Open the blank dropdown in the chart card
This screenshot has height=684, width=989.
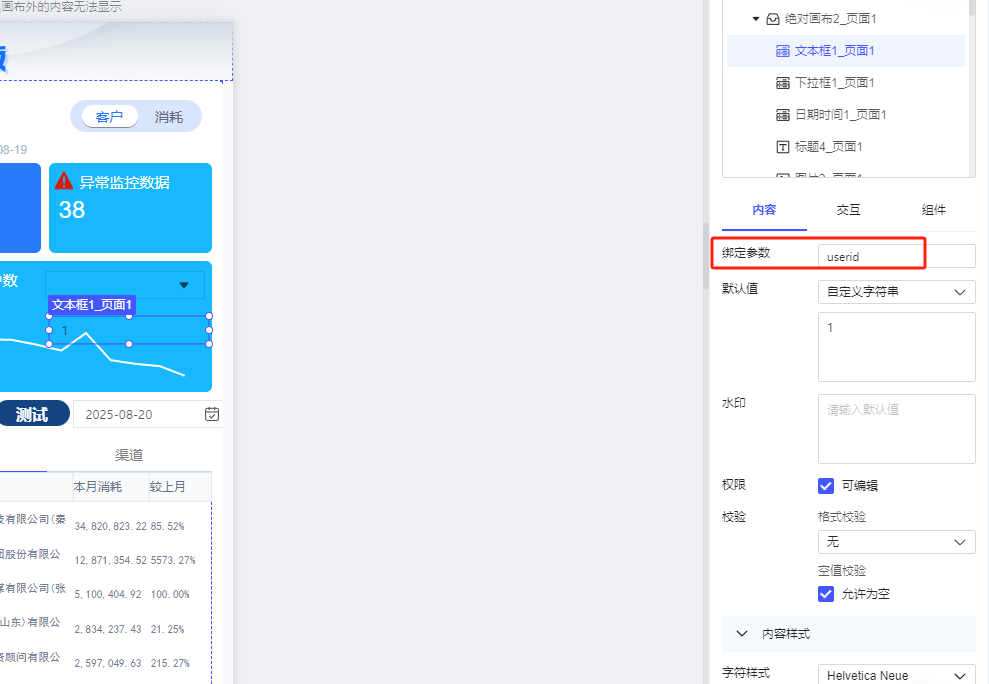125,285
